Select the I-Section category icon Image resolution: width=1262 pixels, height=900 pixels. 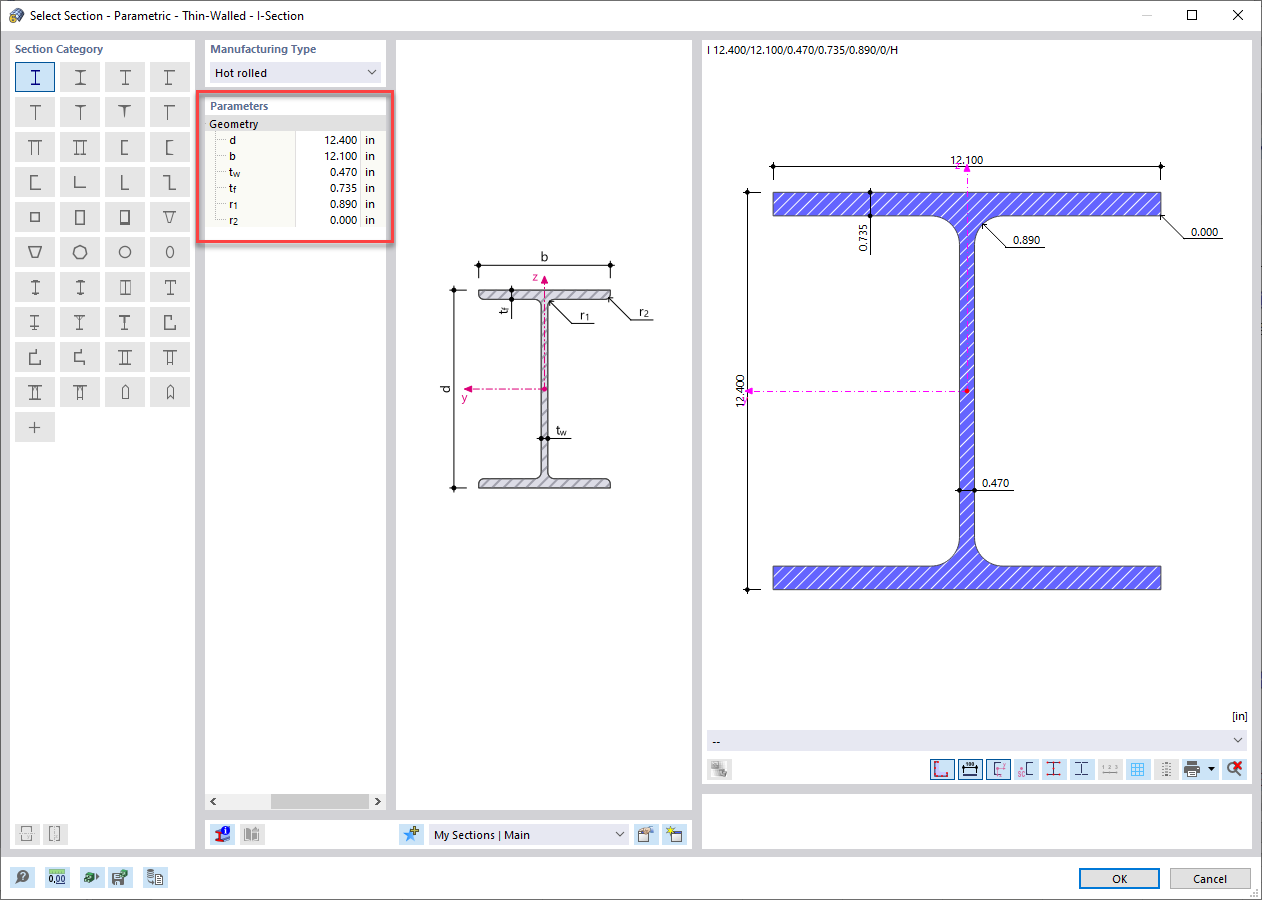tap(35, 76)
